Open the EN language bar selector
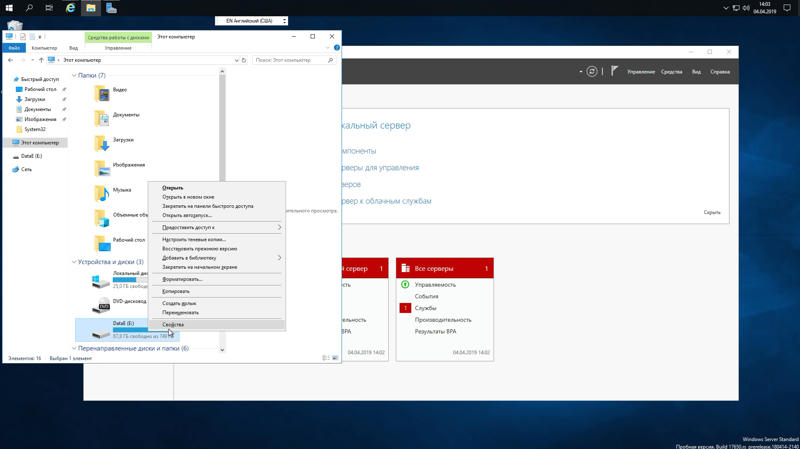 point(251,21)
